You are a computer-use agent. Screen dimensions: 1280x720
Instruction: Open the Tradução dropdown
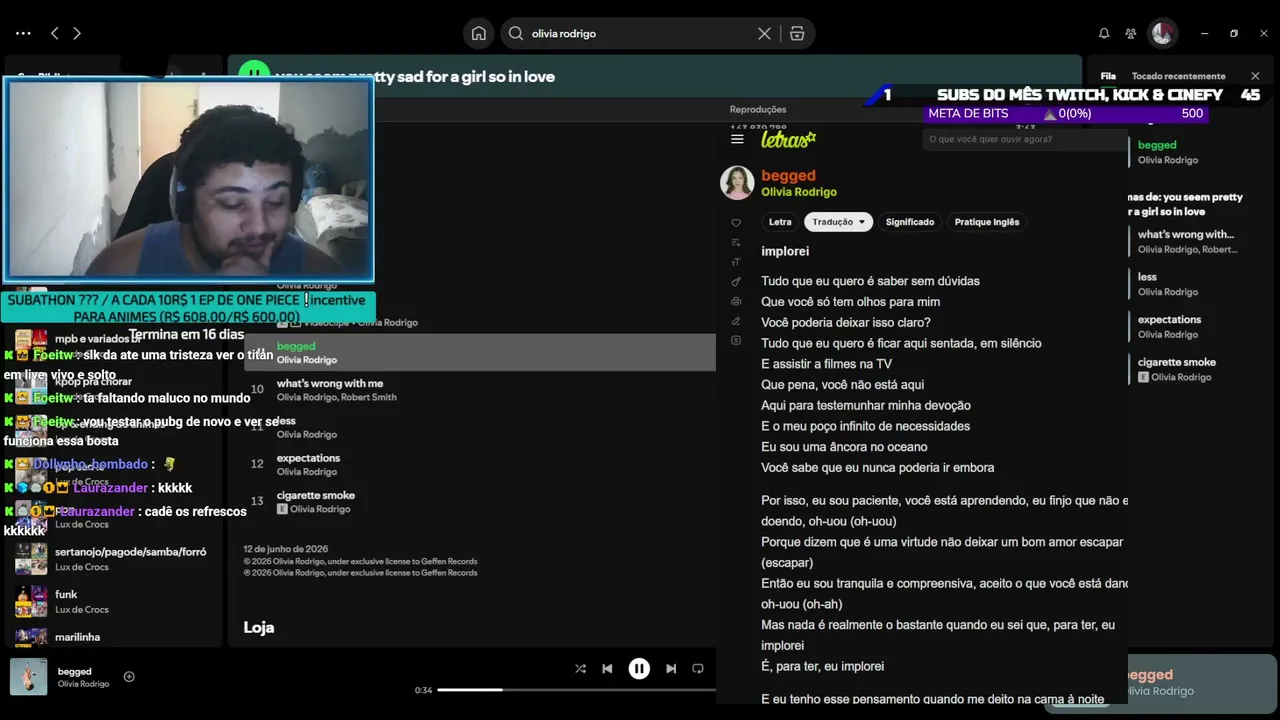point(839,222)
